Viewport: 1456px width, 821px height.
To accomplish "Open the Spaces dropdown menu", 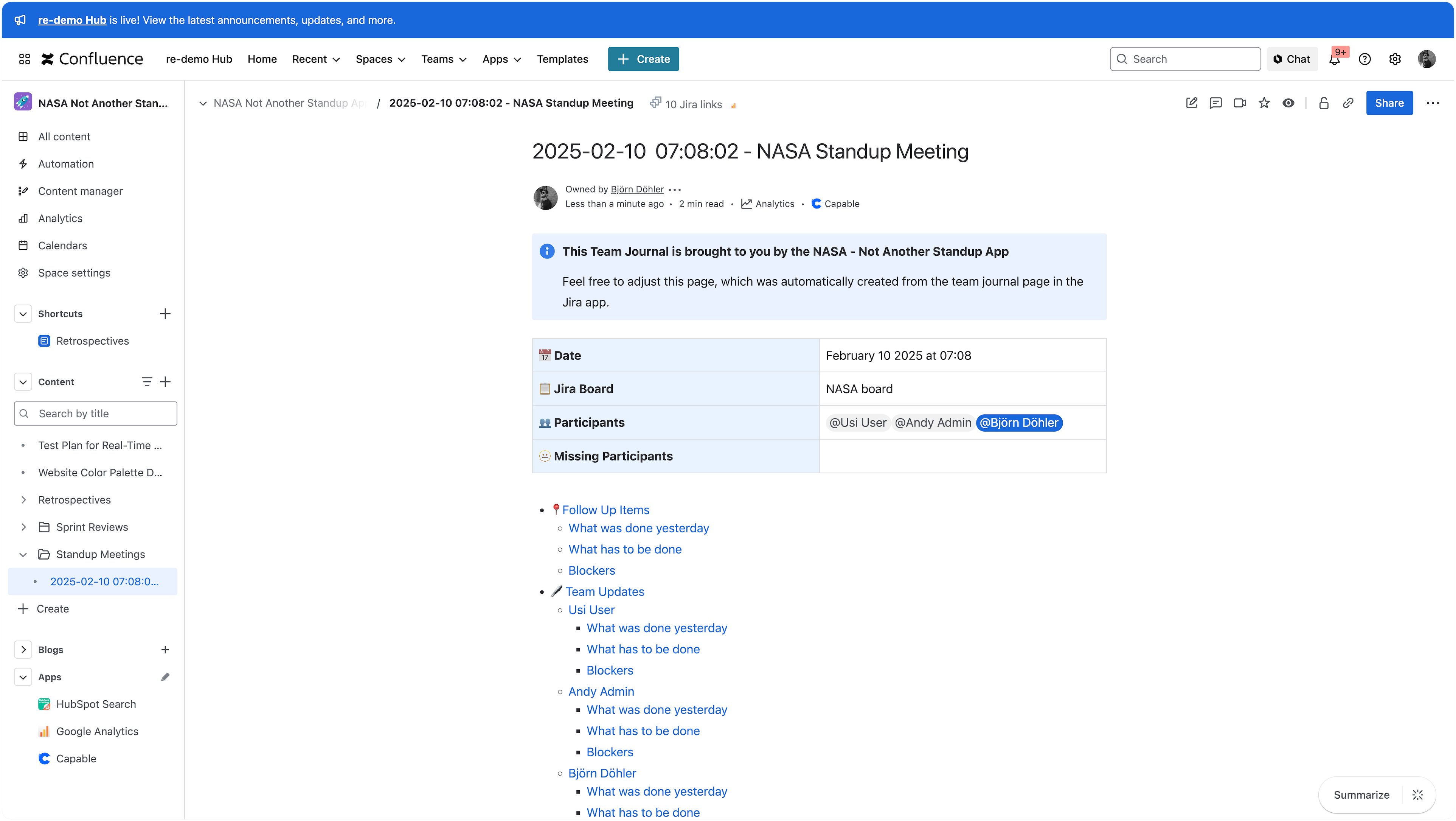I will (x=380, y=59).
